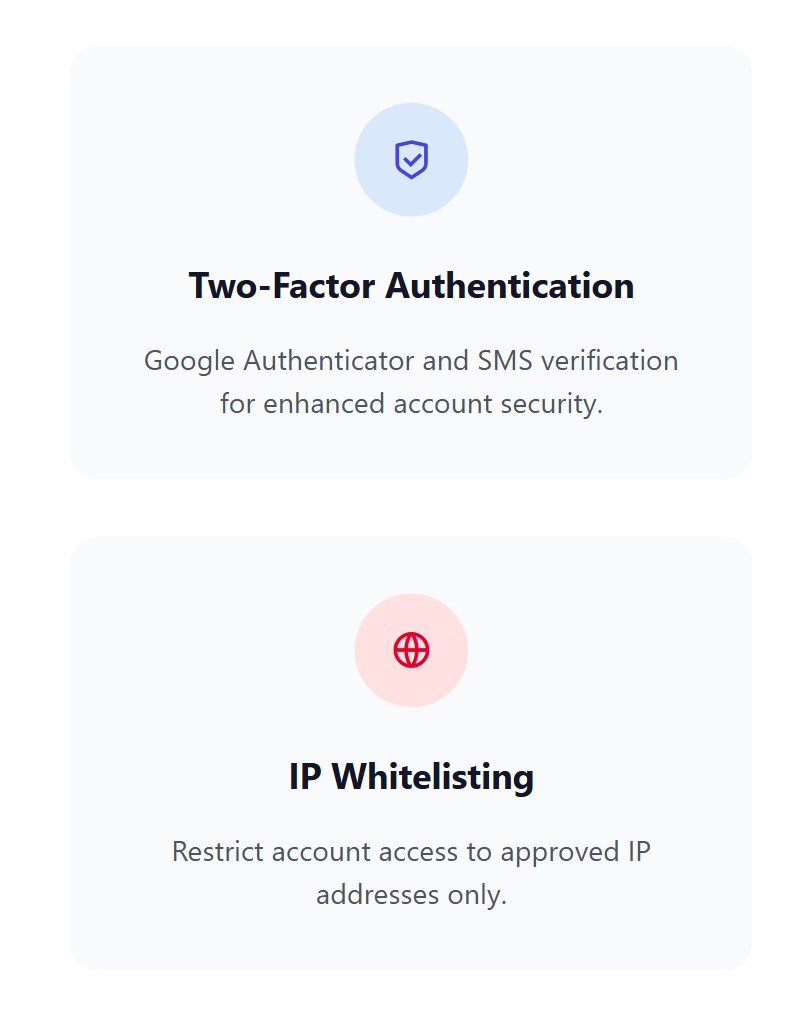788x1021 pixels.
Task: Click the "Restrict account access" text
Action: [x=314, y=852]
